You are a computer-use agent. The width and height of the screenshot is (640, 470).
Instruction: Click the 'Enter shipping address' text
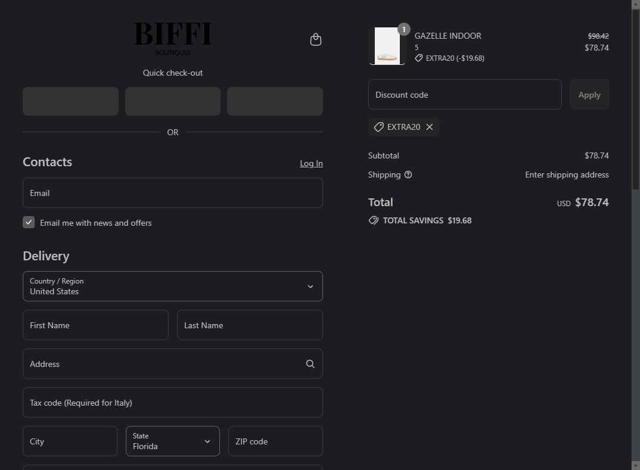click(x=567, y=175)
